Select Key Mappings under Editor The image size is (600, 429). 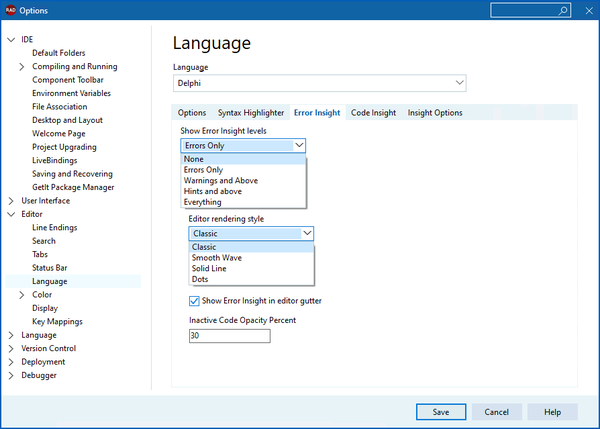[x=57, y=321]
